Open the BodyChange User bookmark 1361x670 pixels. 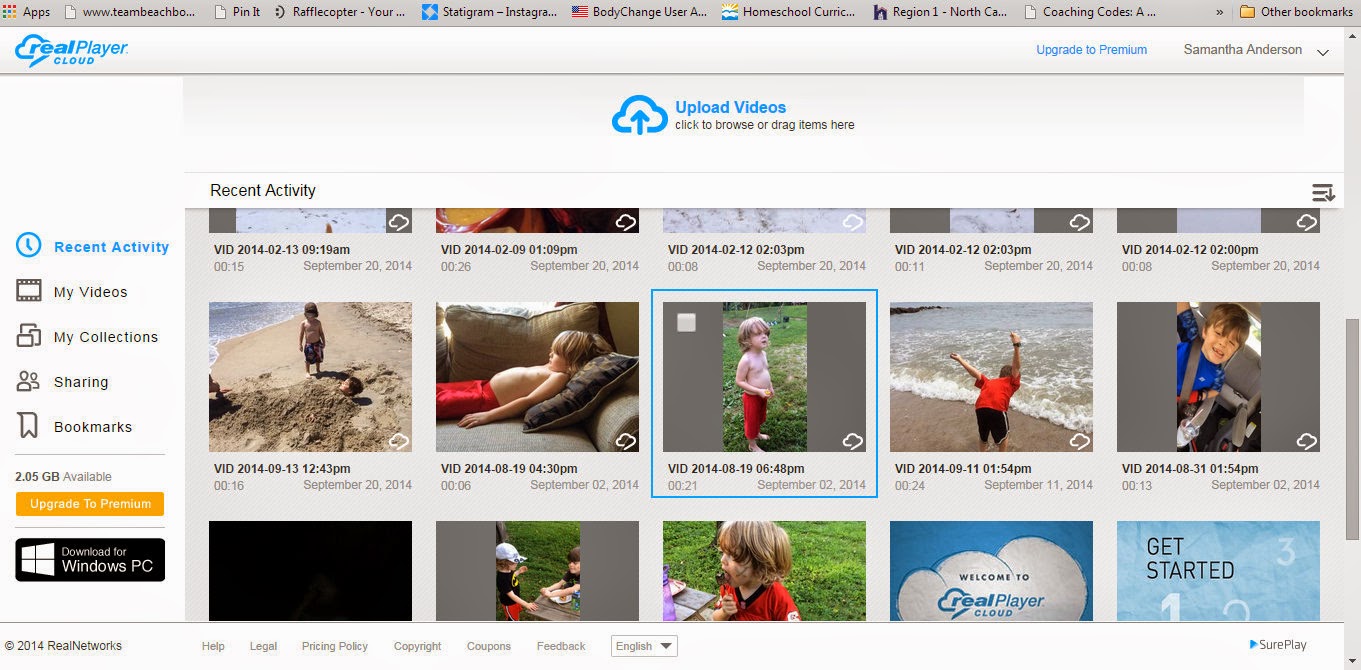click(639, 12)
